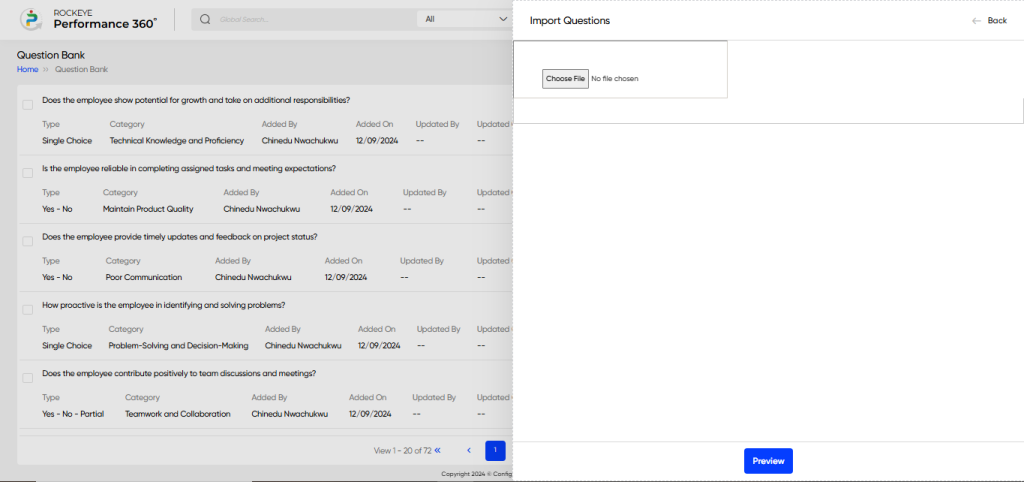
Task: Click Back text in Import Questions panel
Action: (997, 21)
